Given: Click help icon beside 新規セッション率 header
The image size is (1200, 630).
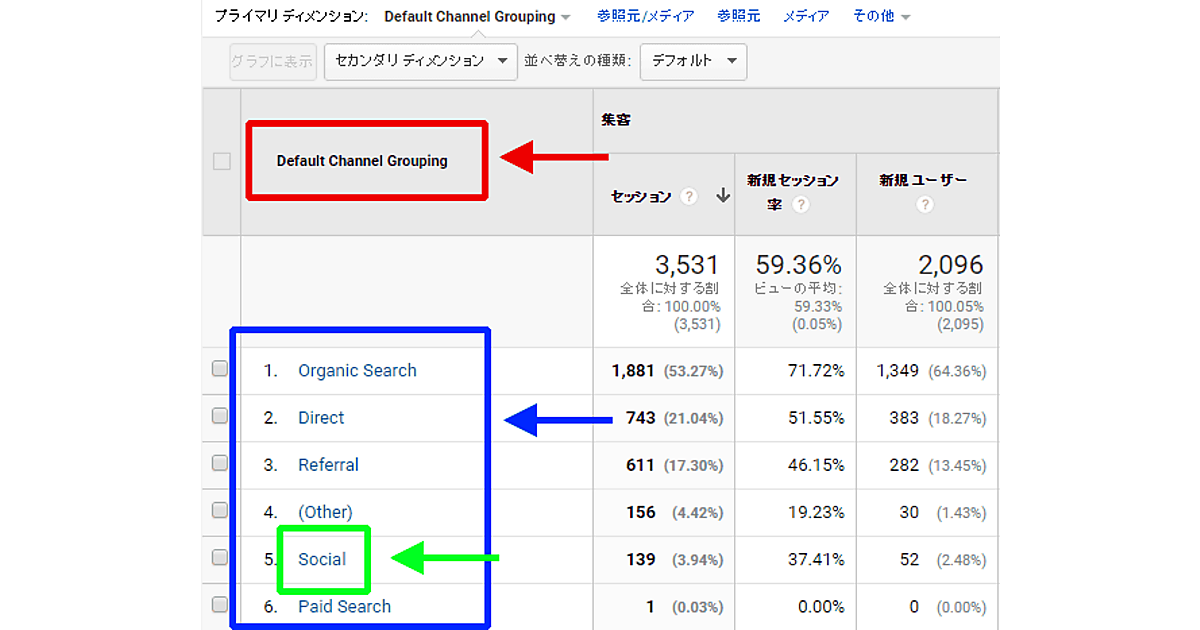Looking at the screenshot, I should 800,205.
